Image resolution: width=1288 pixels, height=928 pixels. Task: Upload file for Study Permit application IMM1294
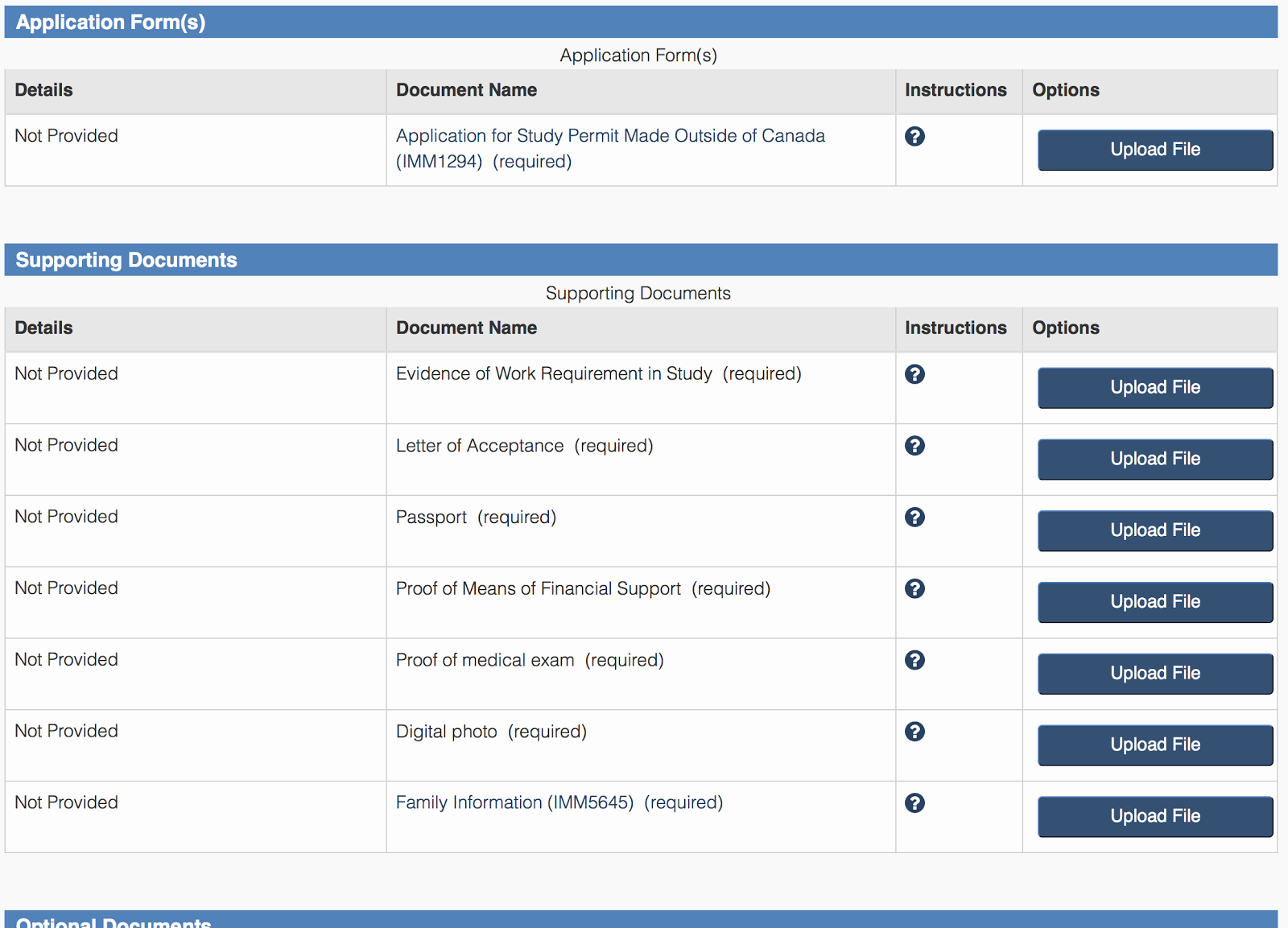point(1155,150)
